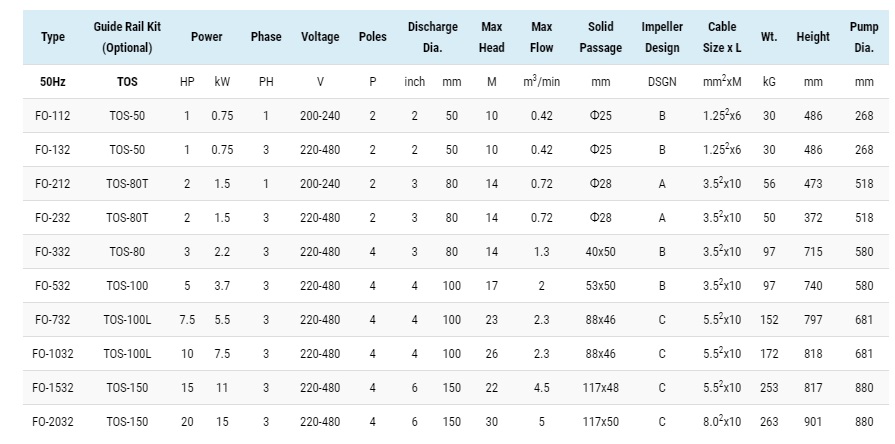895x444 pixels.
Task: Click the 117x48 solid passage cell
Action: coord(600,388)
